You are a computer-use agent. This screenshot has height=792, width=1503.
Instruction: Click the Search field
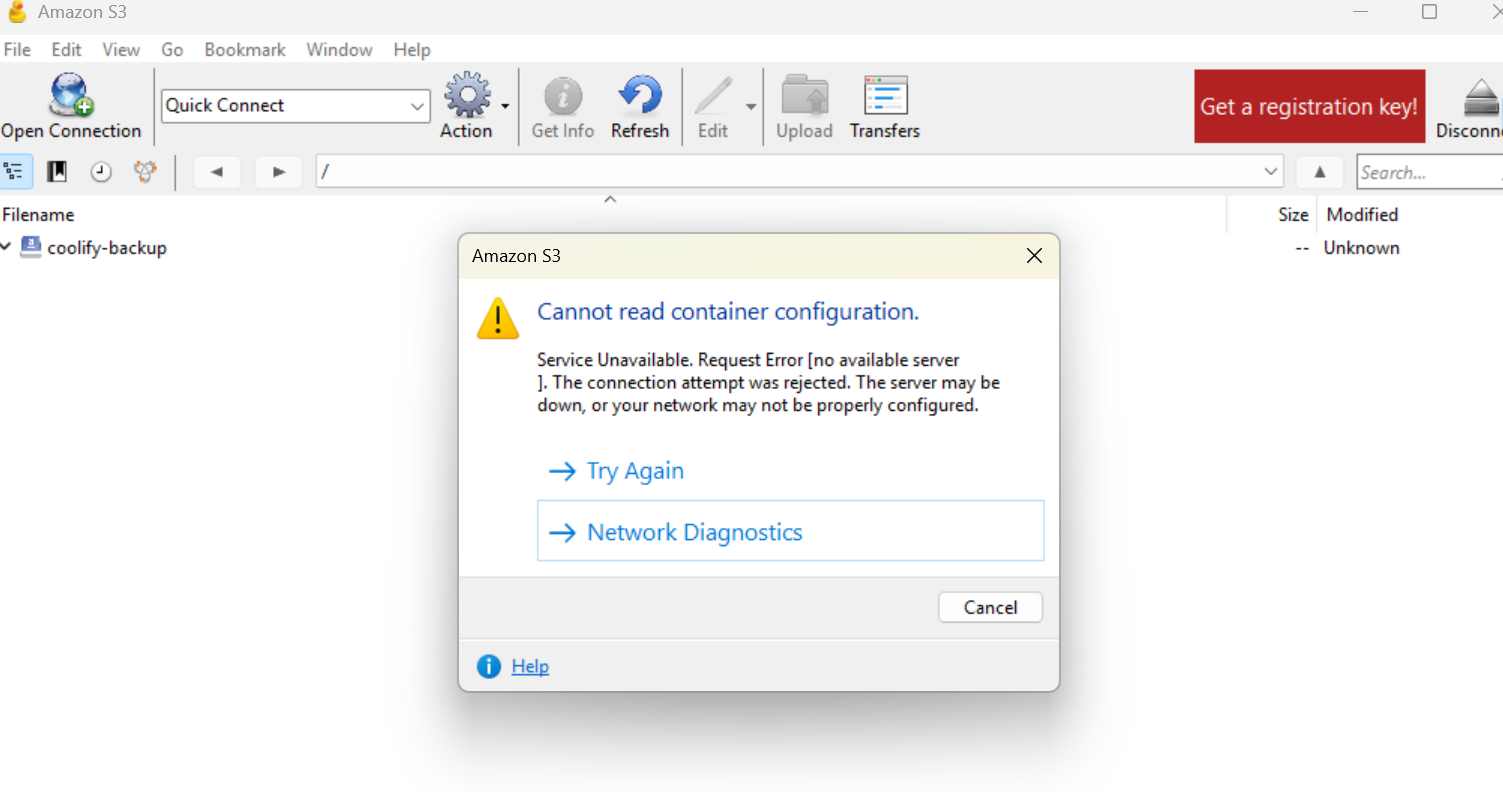(x=1430, y=172)
